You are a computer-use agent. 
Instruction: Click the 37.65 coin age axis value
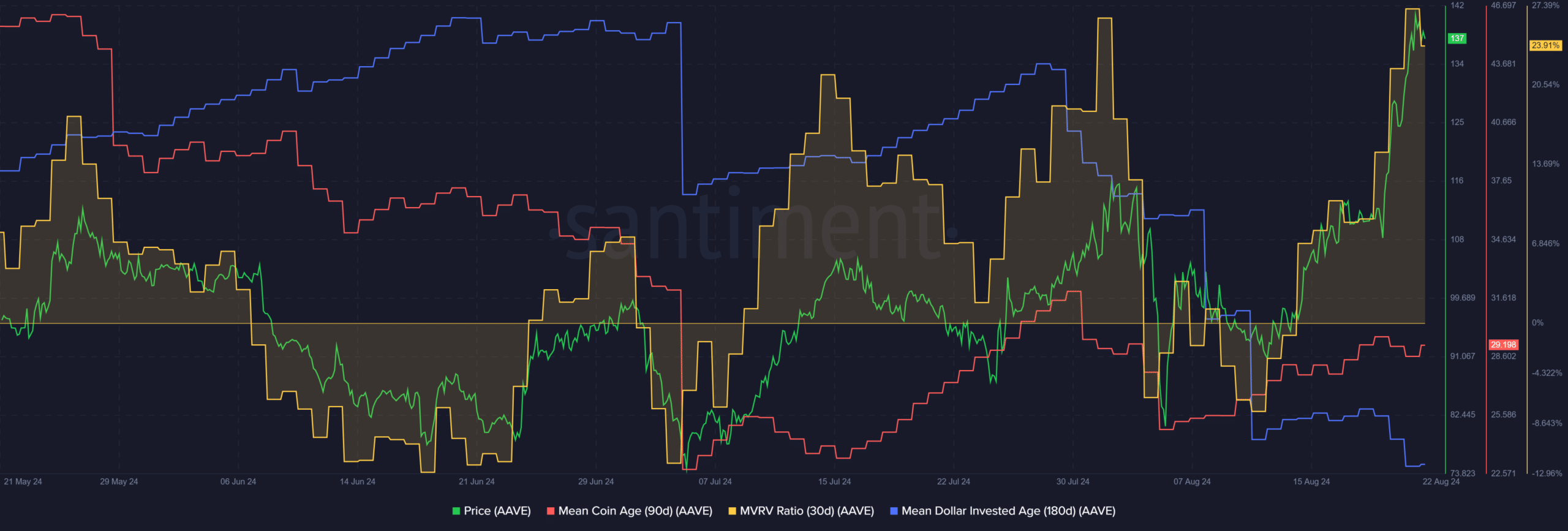click(1501, 181)
